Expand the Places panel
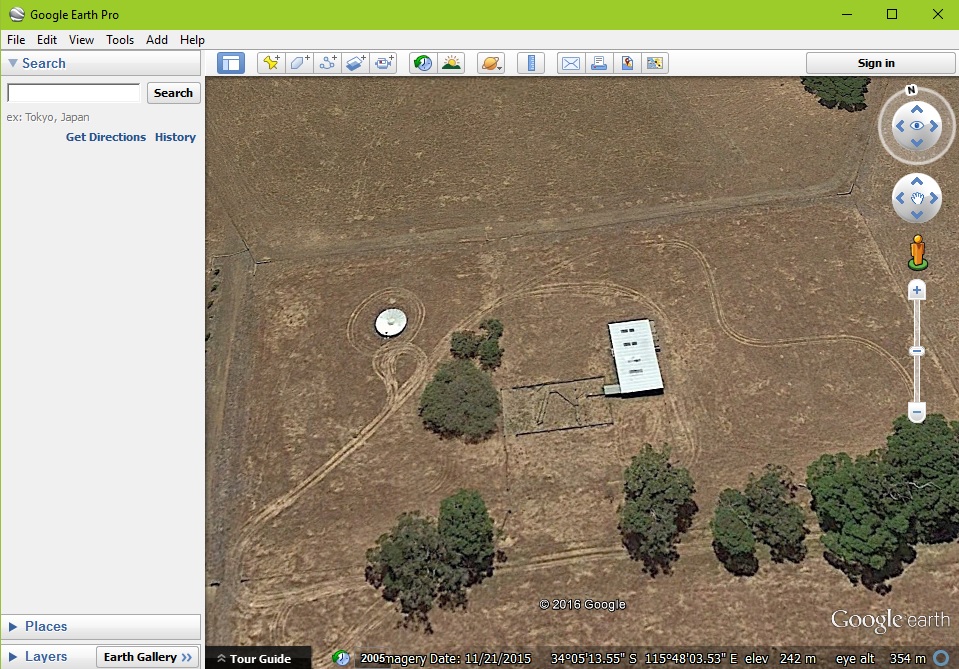 click(x=12, y=626)
